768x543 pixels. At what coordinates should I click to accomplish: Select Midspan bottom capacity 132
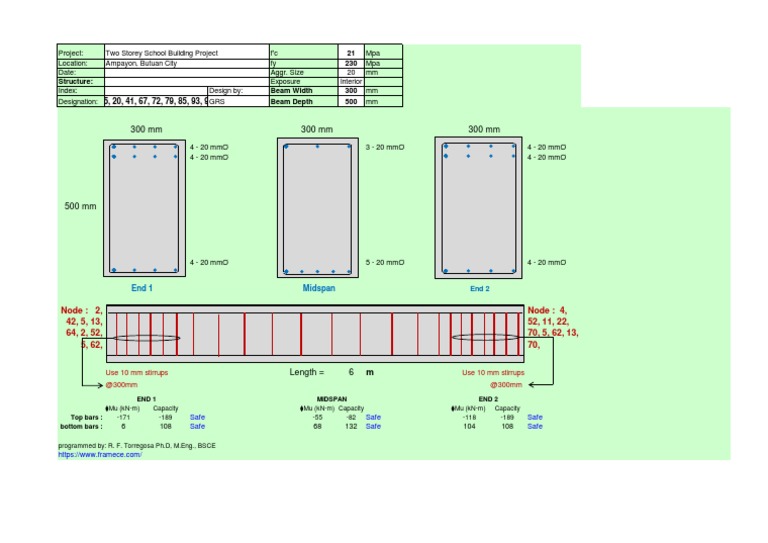click(351, 426)
